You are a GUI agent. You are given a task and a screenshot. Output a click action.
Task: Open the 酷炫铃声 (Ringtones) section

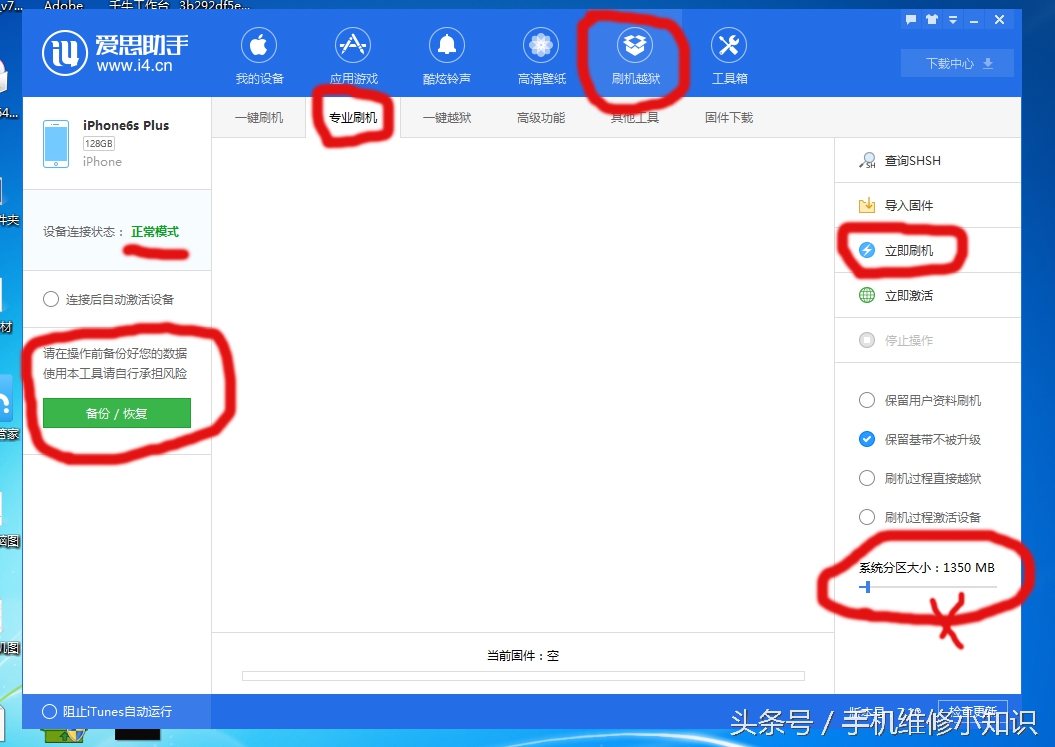[446, 55]
